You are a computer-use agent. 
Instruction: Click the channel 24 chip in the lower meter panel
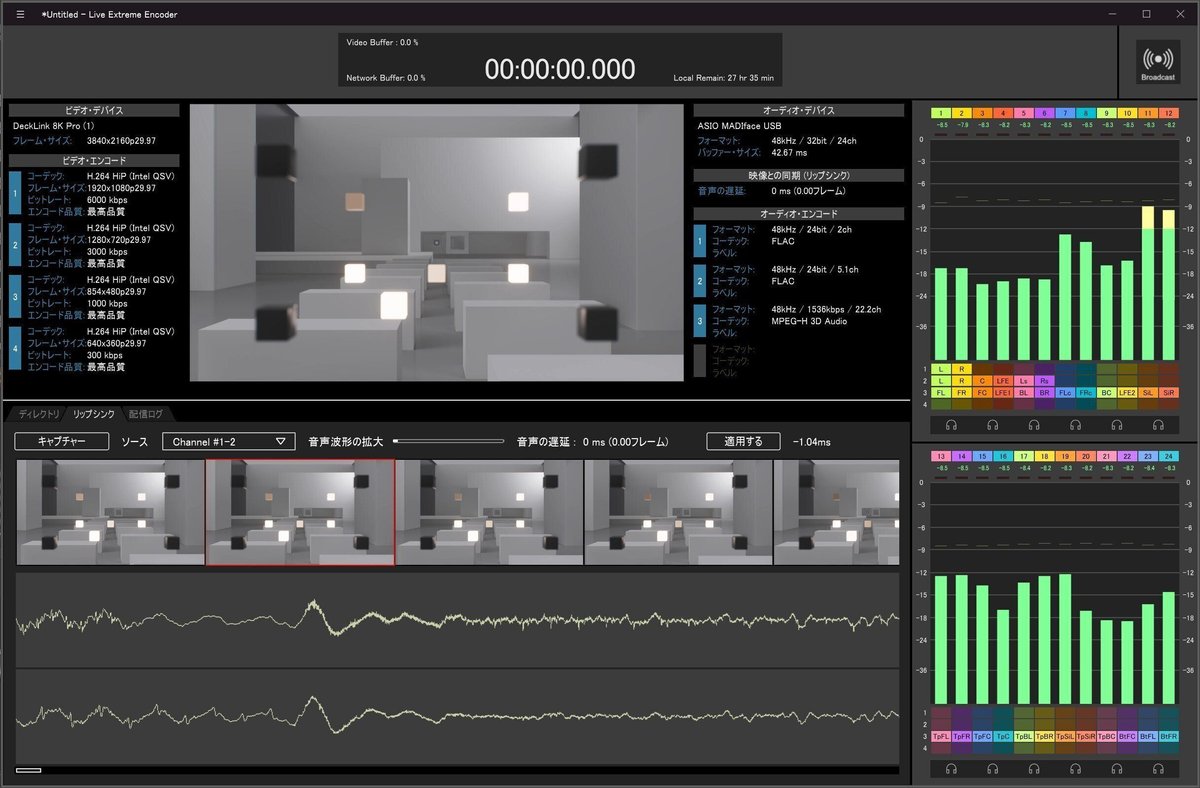[x=1168, y=455]
